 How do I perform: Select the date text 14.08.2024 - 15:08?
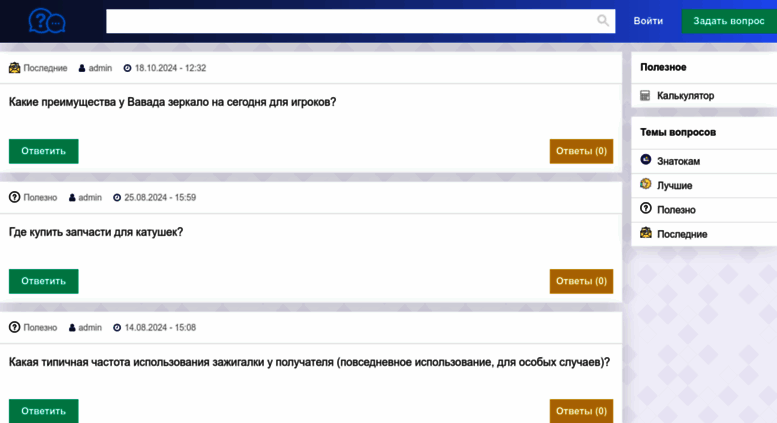click(160, 327)
